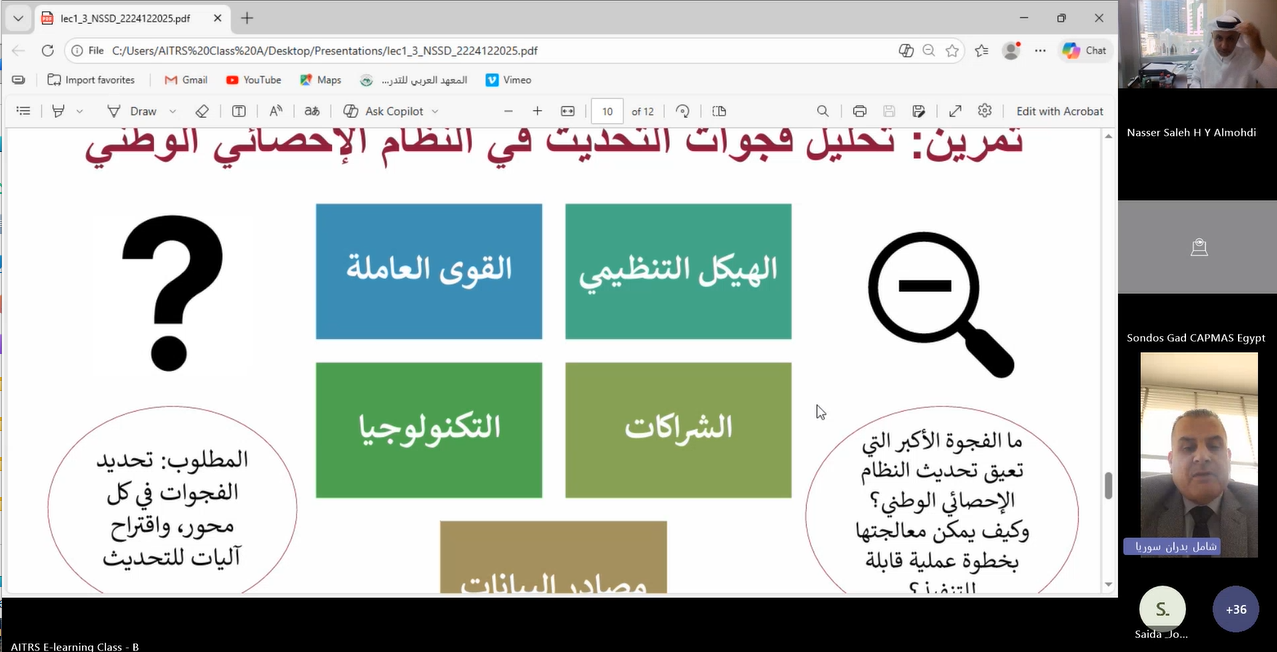Click Edit with Acrobat button
The height and width of the screenshot is (652, 1277).
(x=1059, y=111)
